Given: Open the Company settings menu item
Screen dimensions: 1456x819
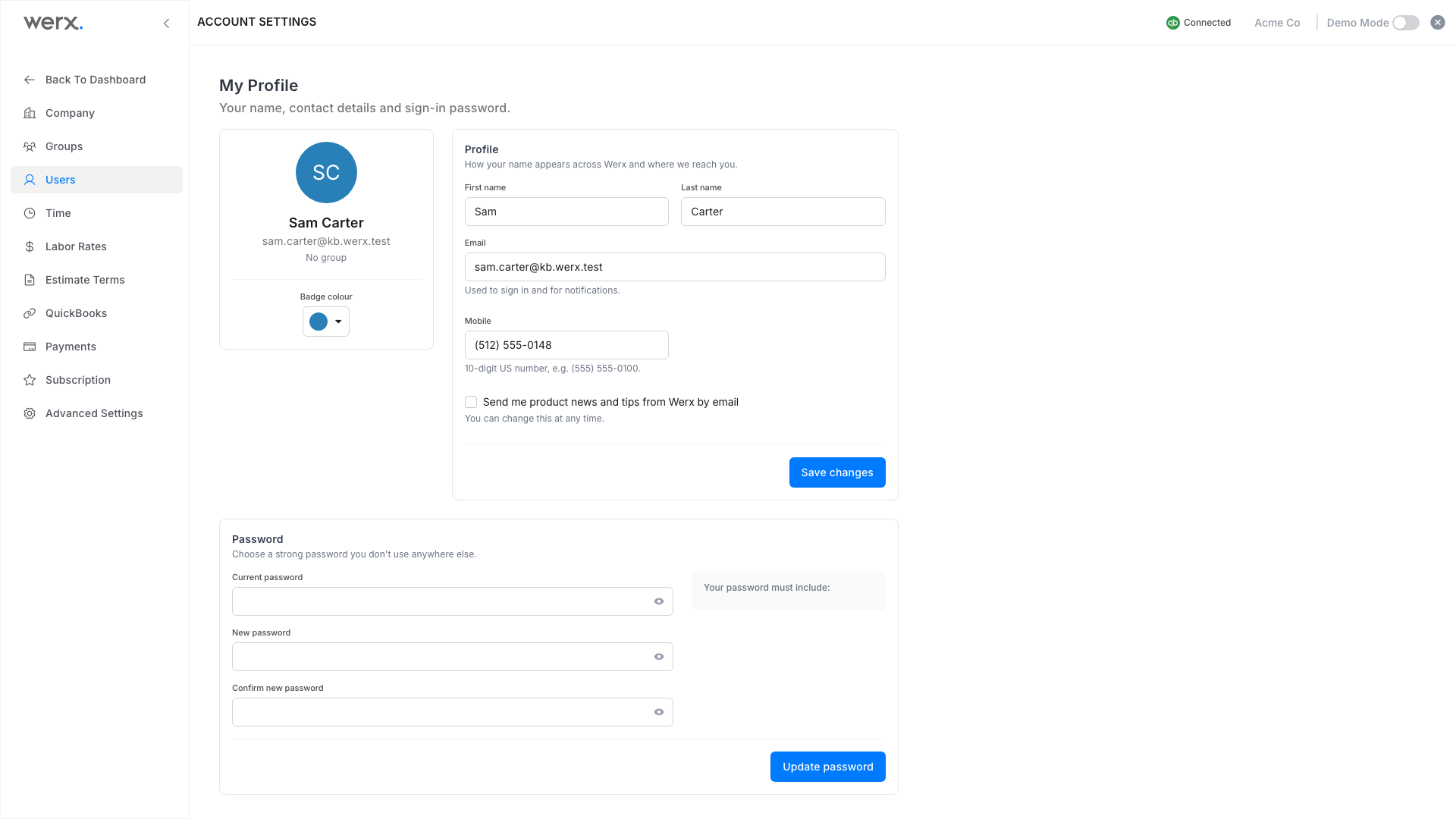Looking at the screenshot, I should coord(96,113).
